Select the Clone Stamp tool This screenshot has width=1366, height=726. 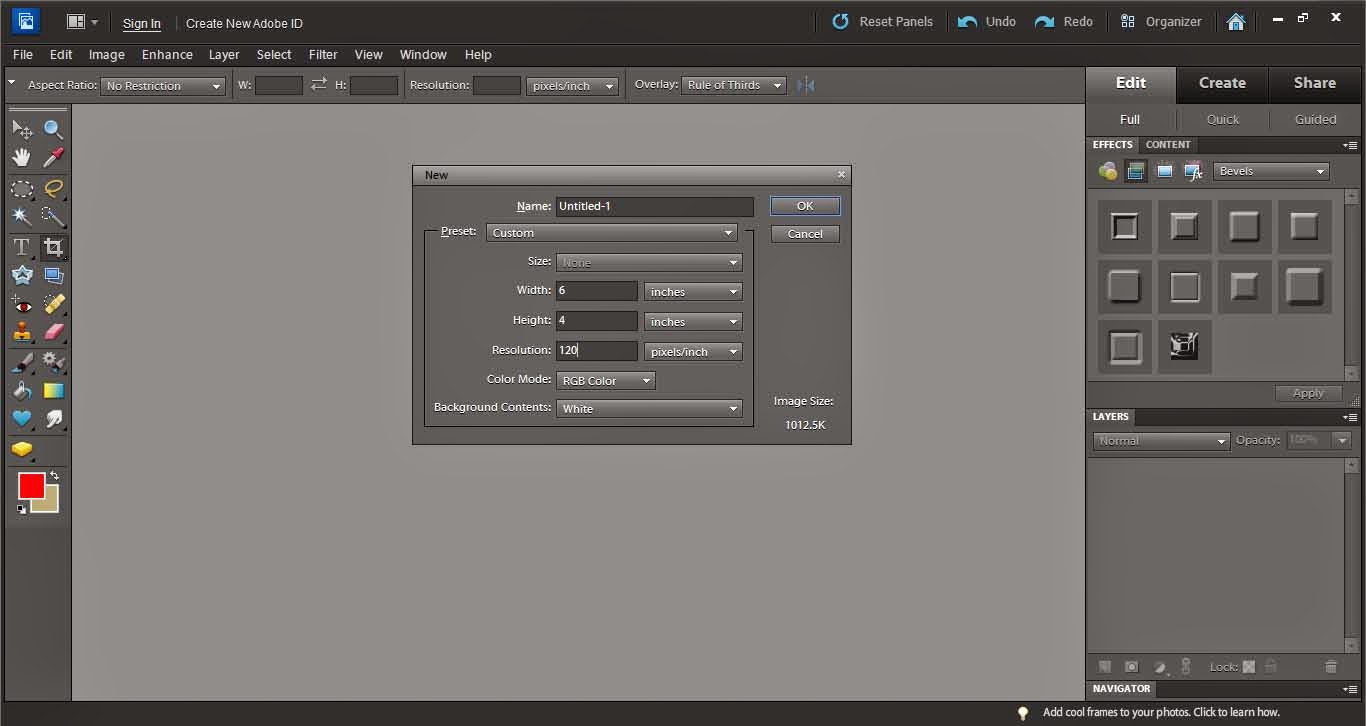click(22, 332)
